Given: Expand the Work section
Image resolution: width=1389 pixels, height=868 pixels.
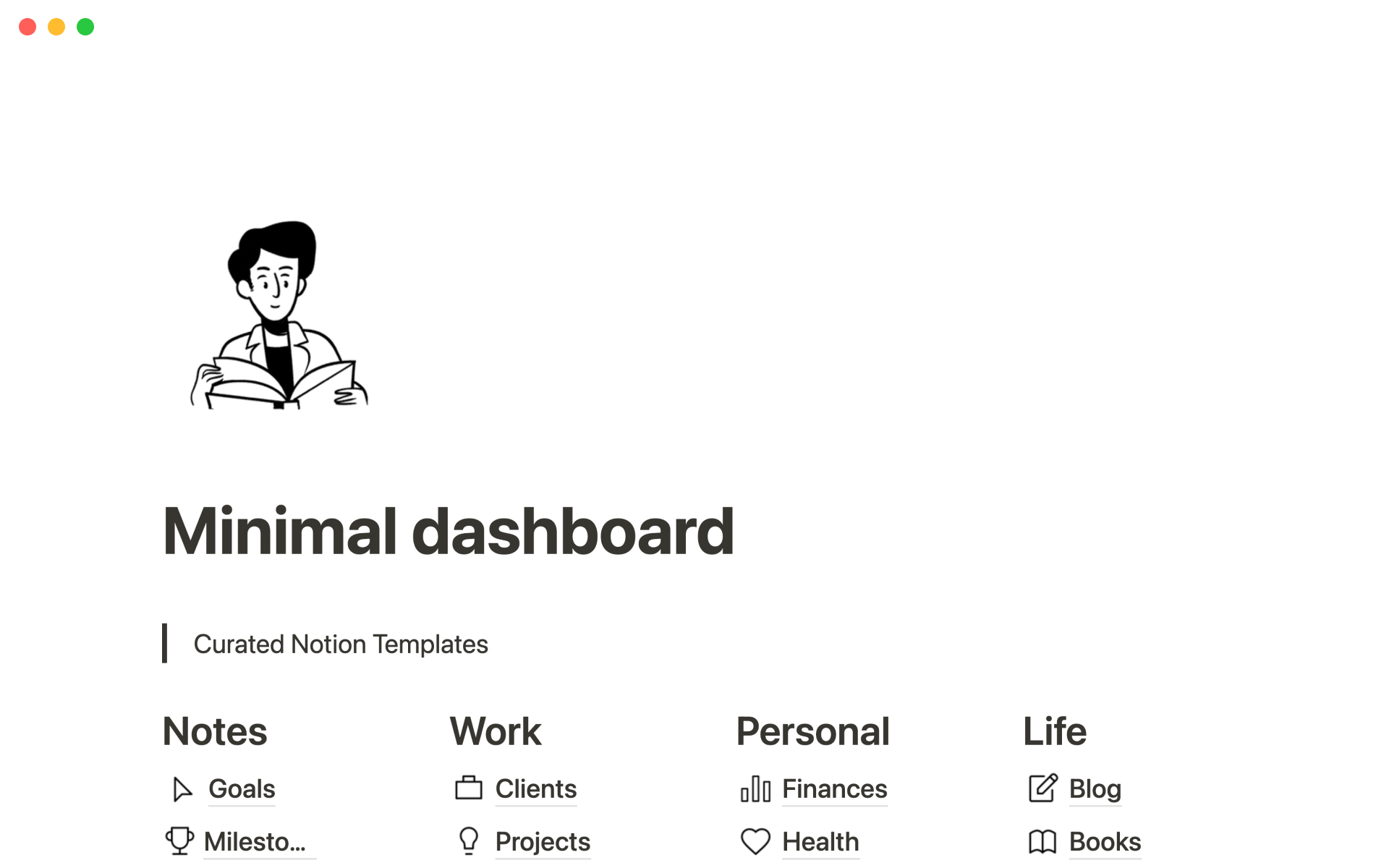Looking at the screenshot, I should (496, 731).
